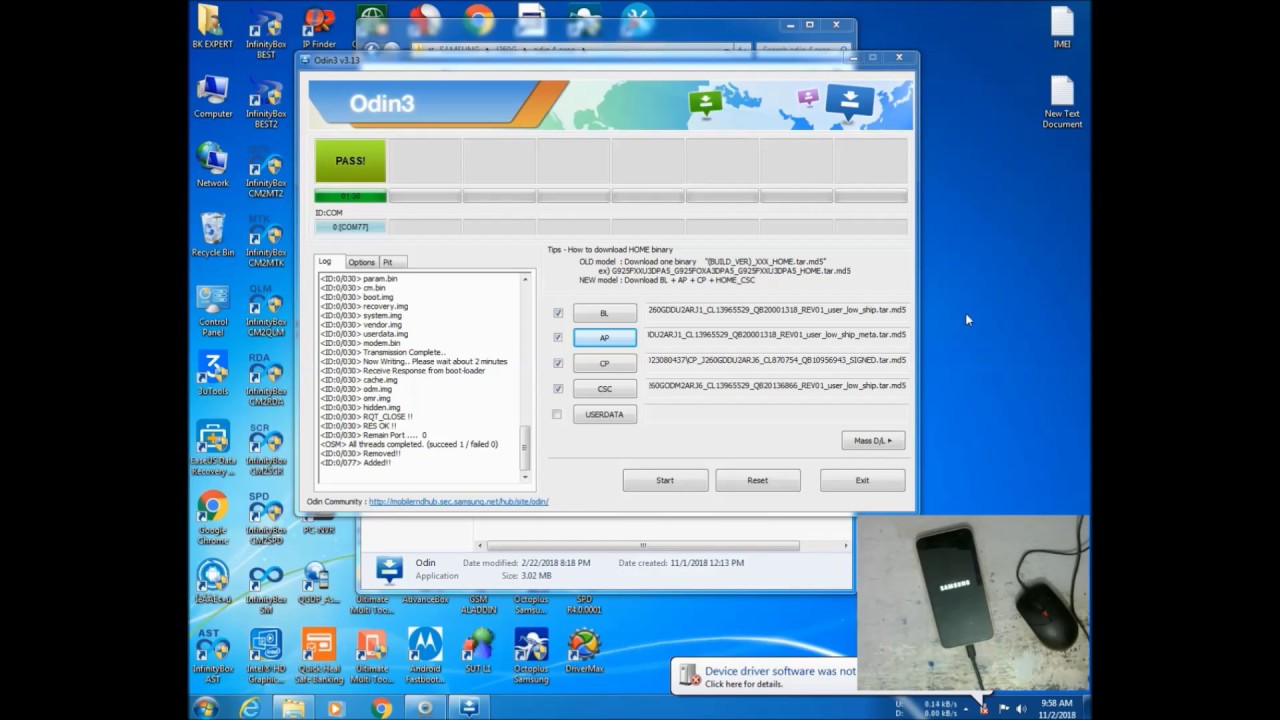Click the green PASS! status box
The image size is (1280, 720).
(350, 161)
